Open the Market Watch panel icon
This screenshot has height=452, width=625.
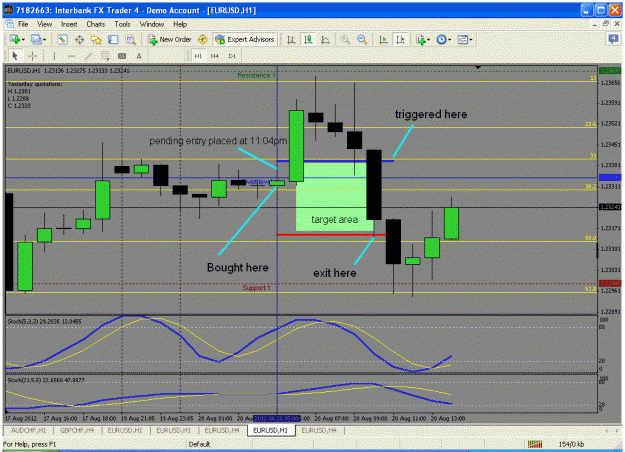click(x=62, y=39)
